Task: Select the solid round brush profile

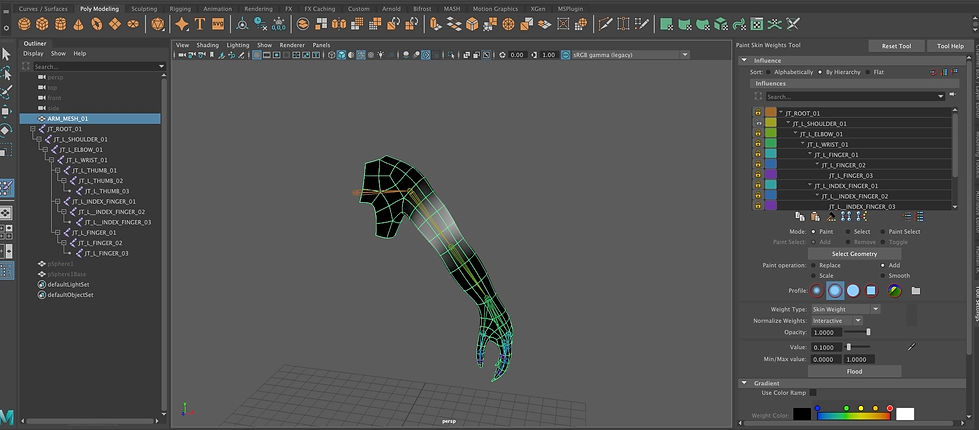Action: point(853,291)
